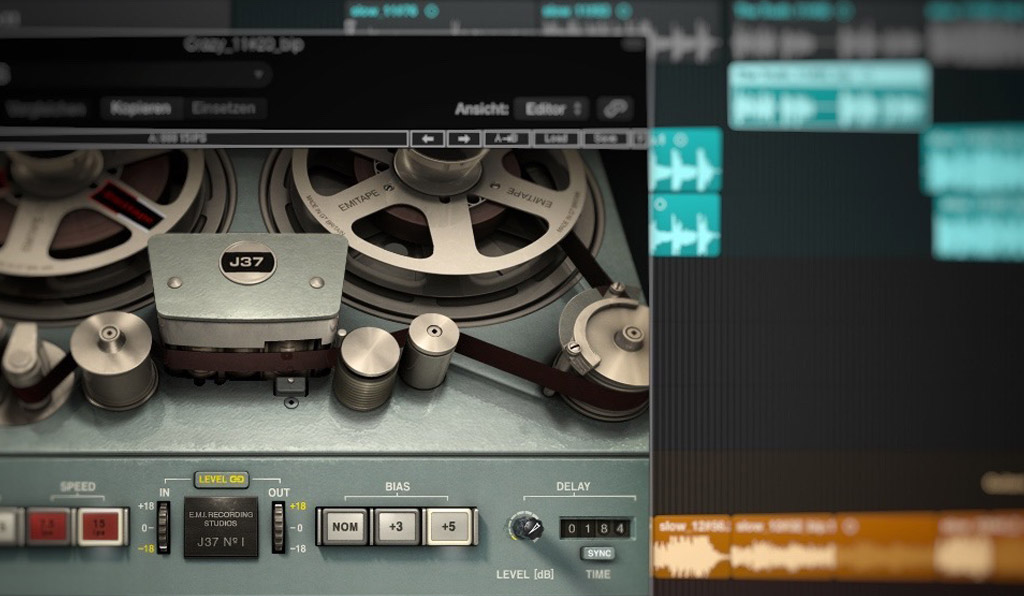The height and width of the screenshot is (596, 1024).
Task: Go to next preset with right arrow
Action: pos(464,138)
